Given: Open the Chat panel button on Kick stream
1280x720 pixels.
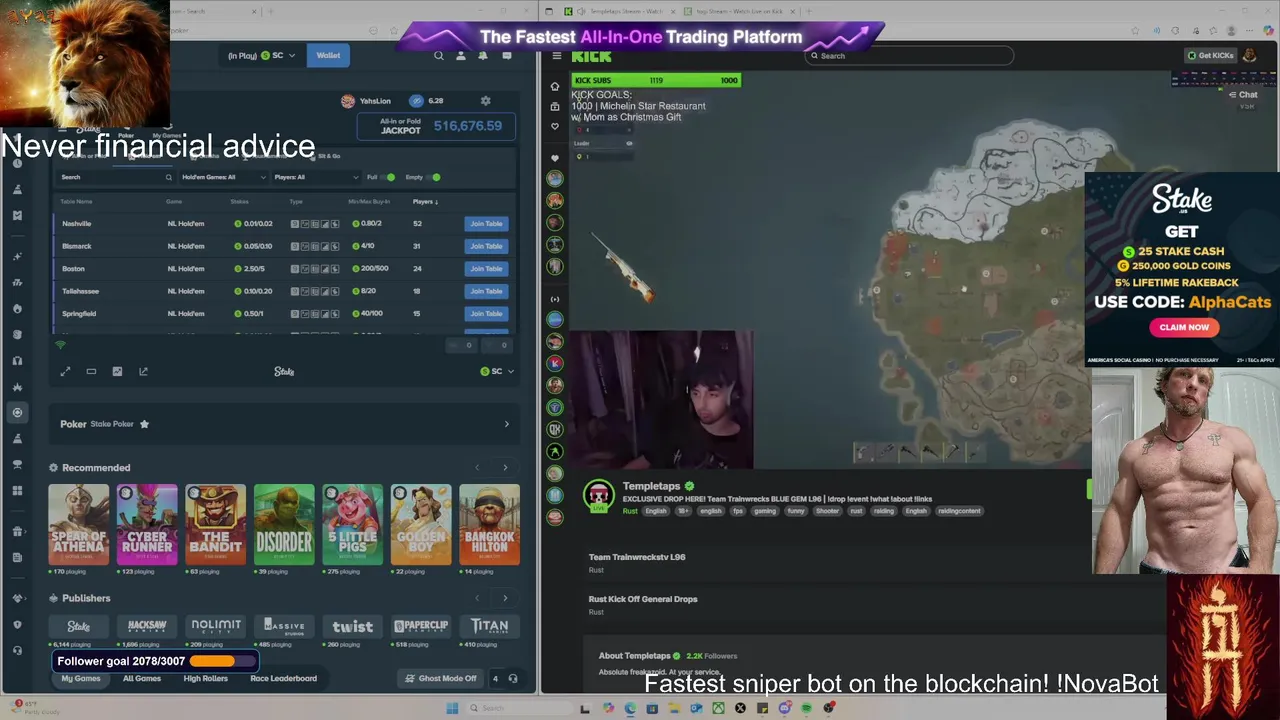Looking at the screenshot, I should coord(1243,95).
